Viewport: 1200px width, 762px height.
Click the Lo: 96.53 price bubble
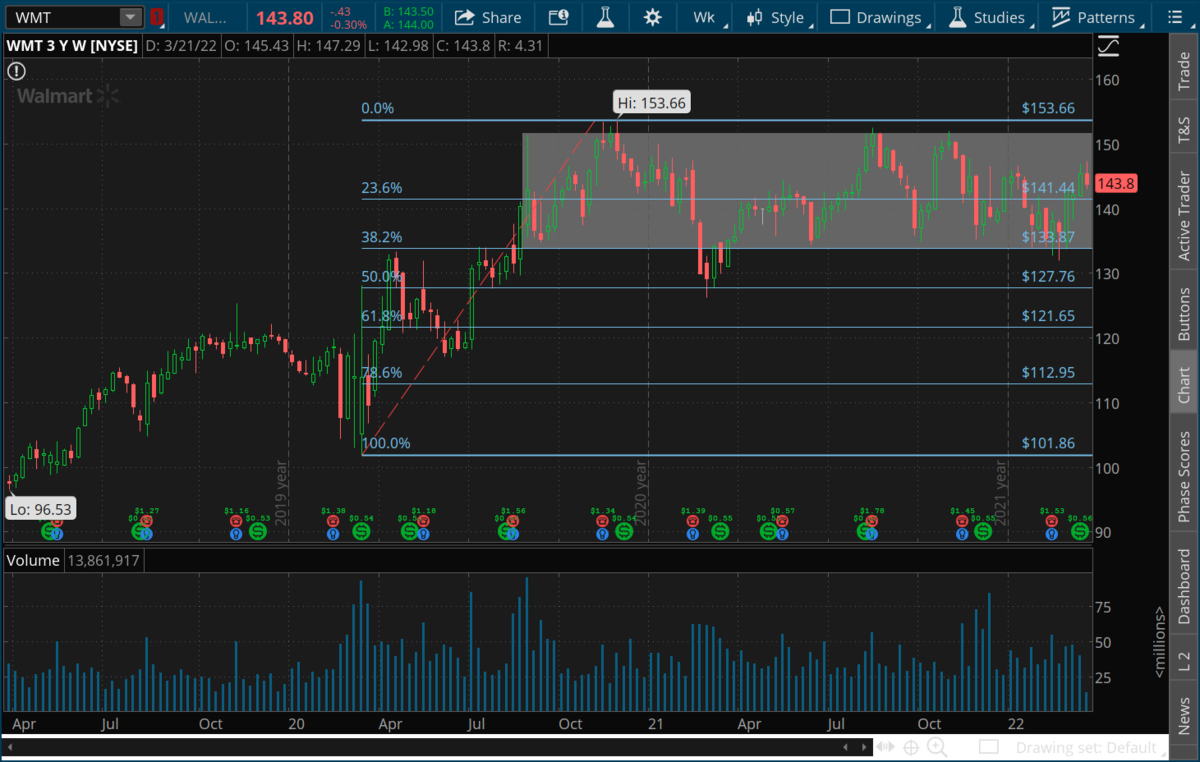click(x=41, y=509)
